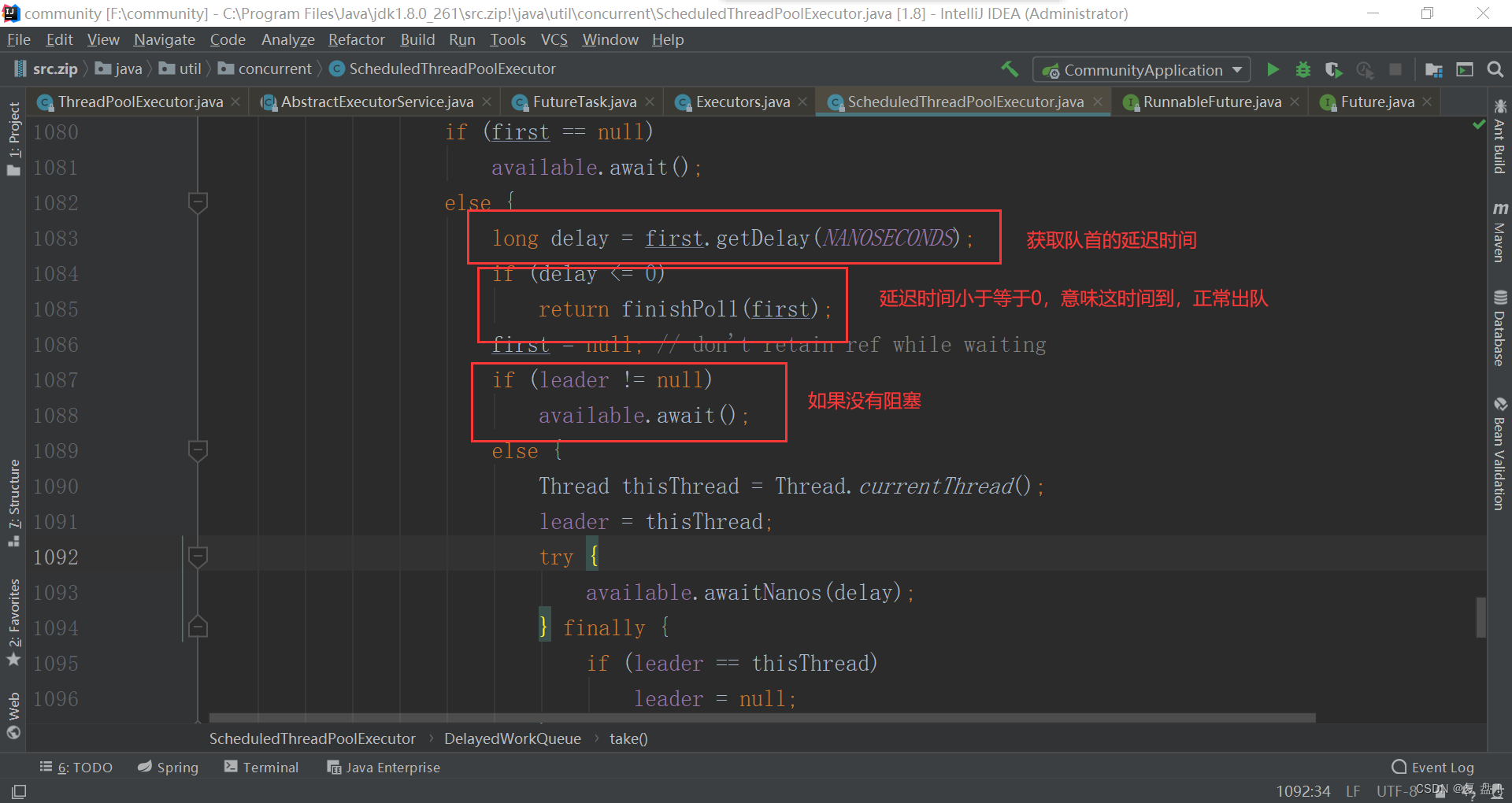Open the Help menu

pyautogui.click(x=668, y=39)
